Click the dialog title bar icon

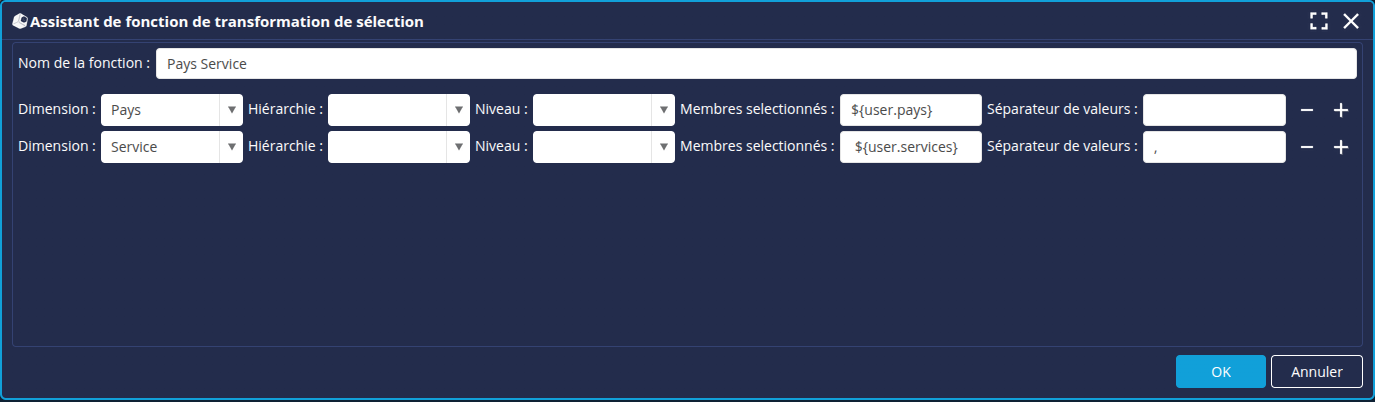[x=19, y=21]
